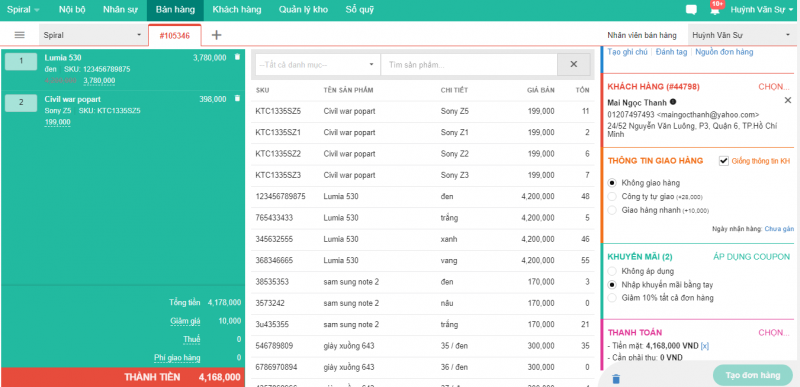800x387 pixels.
Task: Select sam sung note 2 nâu row 3573242
Action: click(423, 303)
